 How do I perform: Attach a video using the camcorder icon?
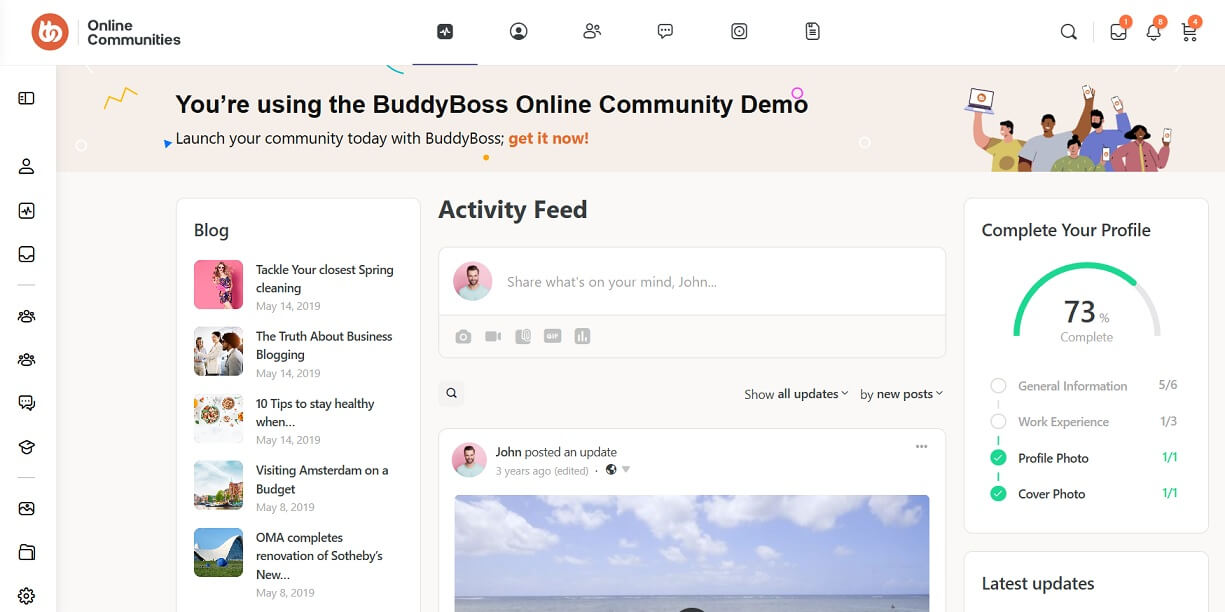(x=493, y=337)
